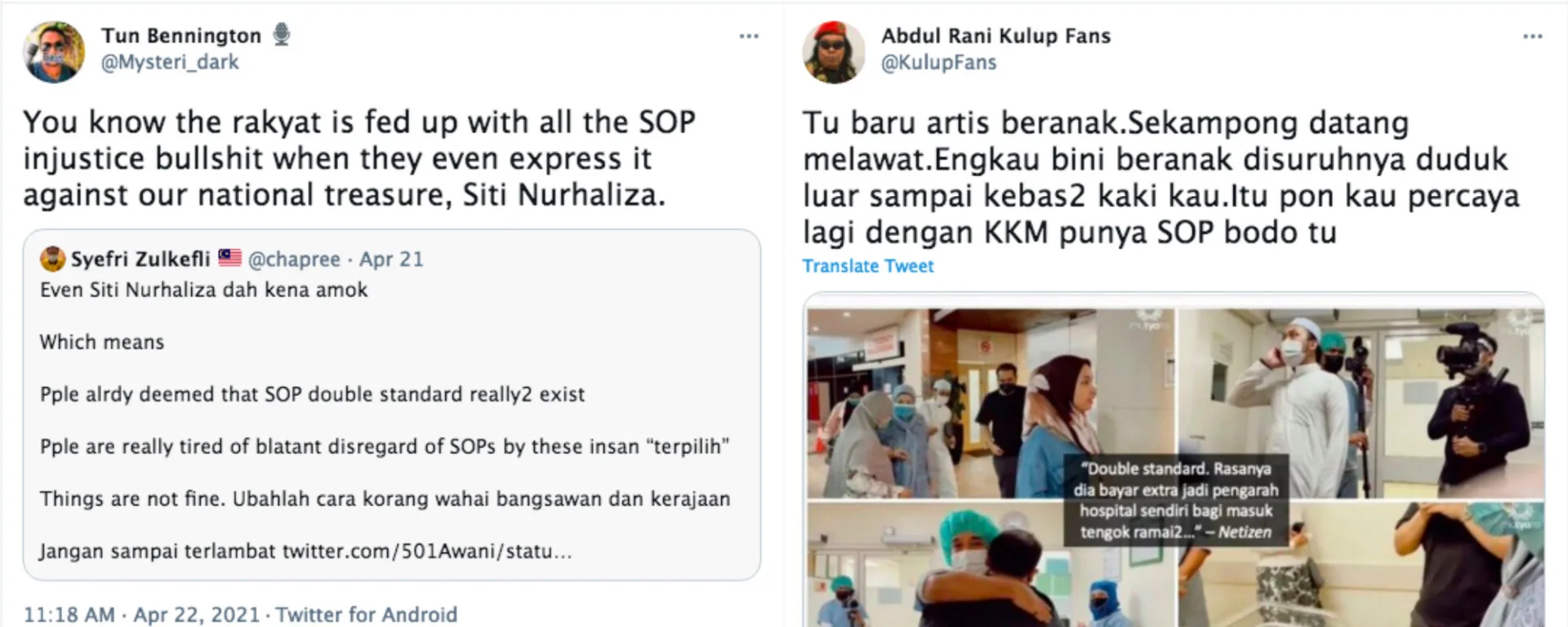Click the Malaysia flag emoji beside Syefri Zulkefli
The height and width of the screenshot is (627, 1568).
(229, 258)
